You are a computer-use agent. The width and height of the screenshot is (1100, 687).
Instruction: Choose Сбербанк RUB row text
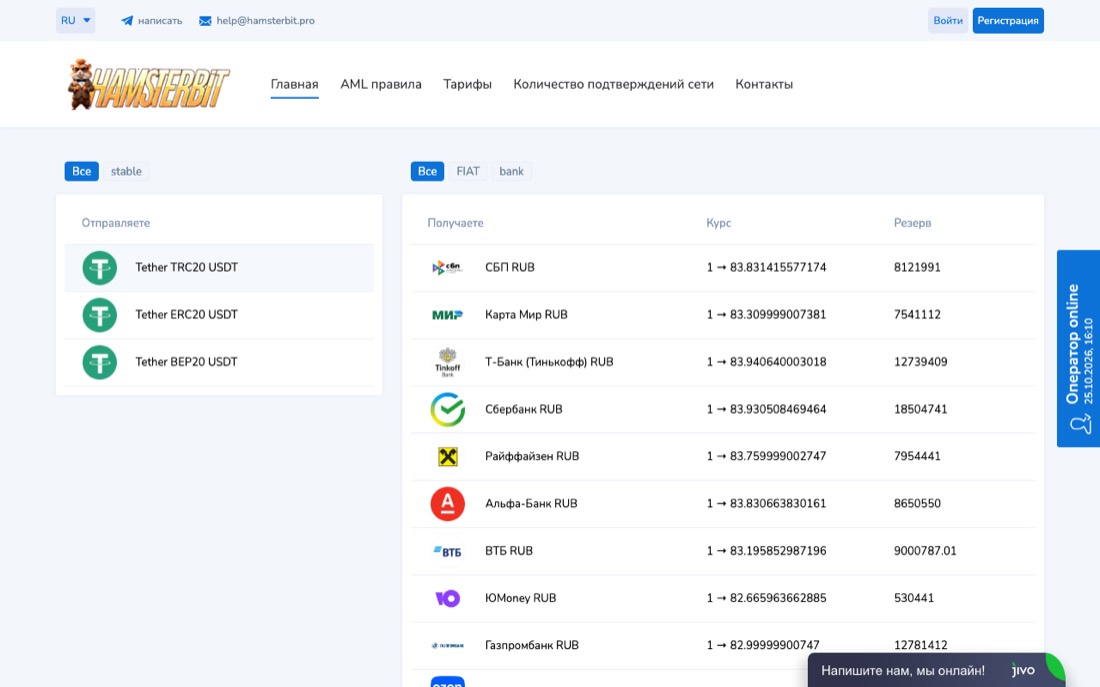[523, 409]
